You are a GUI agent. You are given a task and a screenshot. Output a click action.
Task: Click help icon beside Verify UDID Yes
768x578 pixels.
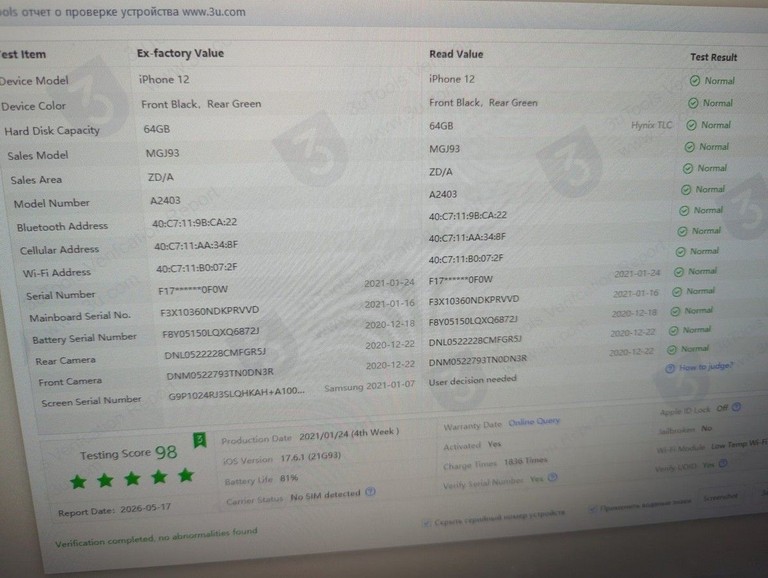(x=723, y=463)
